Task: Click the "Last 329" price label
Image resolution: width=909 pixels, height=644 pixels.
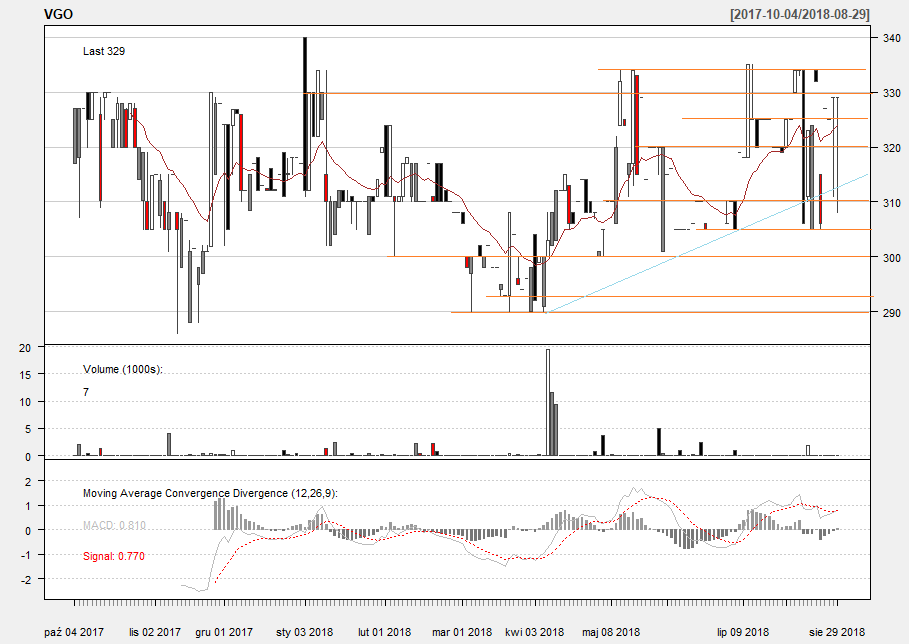Action: tap(104, 51)
